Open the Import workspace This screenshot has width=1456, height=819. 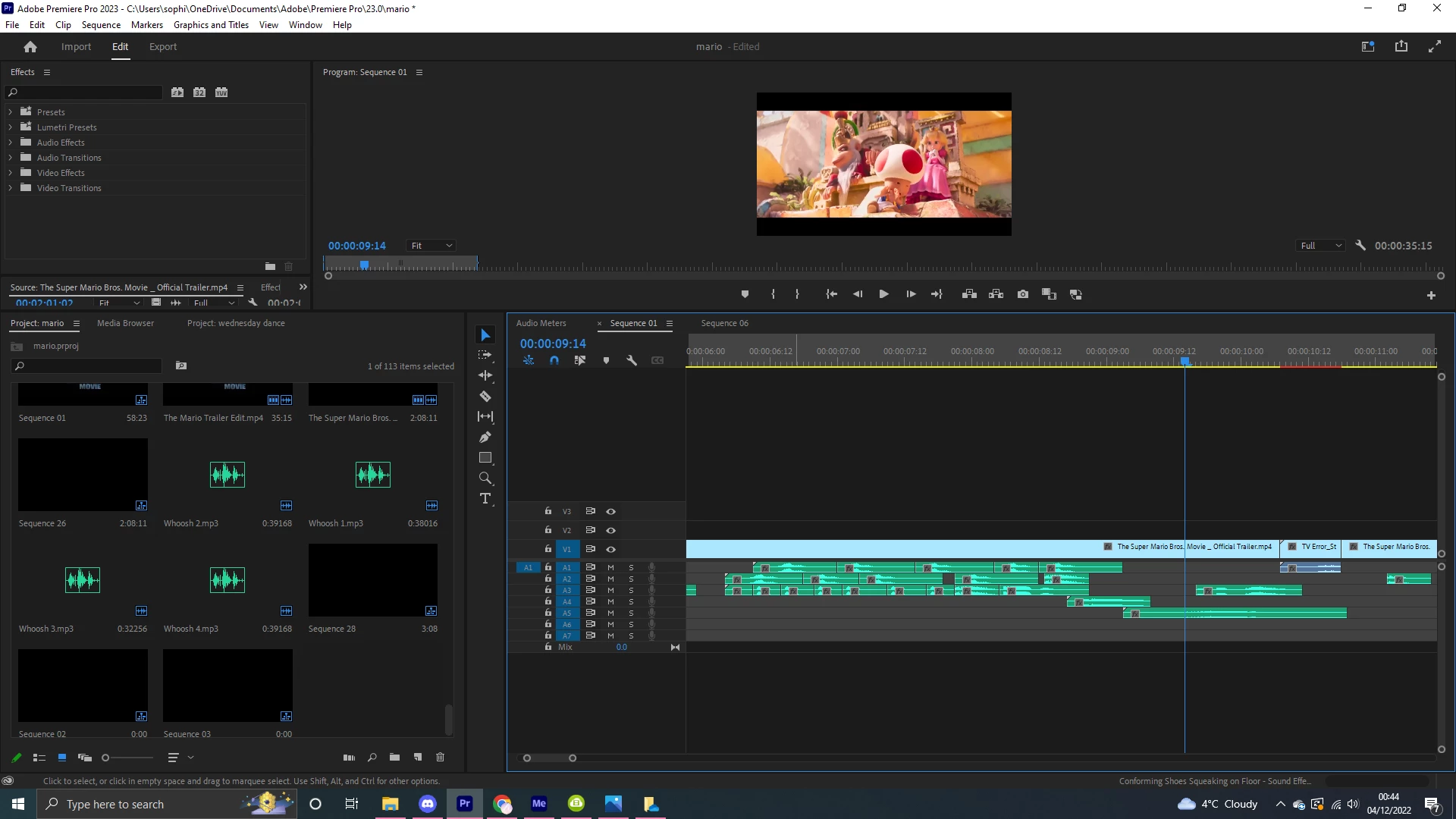pyautogui.click(x=76, y=46)
